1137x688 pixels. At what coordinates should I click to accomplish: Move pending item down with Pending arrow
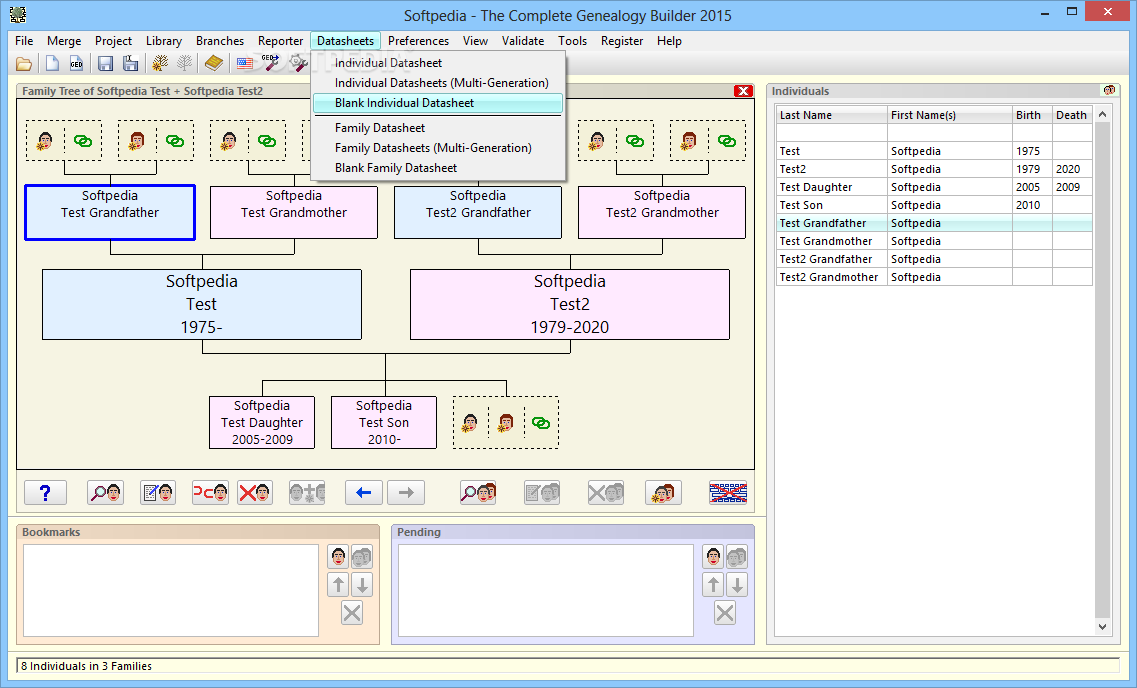pyautogui.click(x=737, y=585)
